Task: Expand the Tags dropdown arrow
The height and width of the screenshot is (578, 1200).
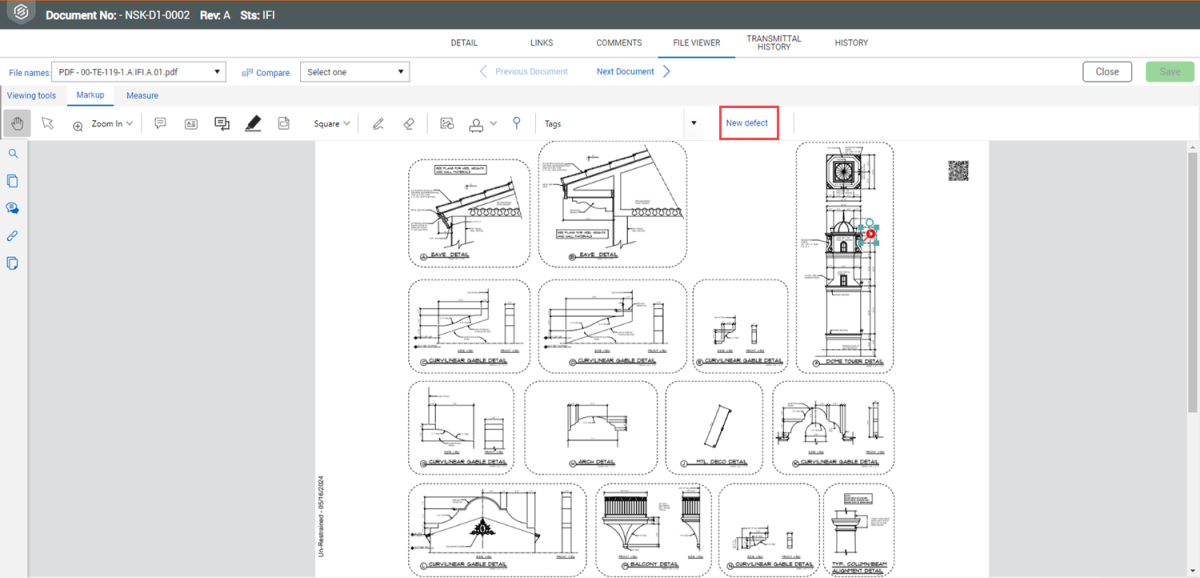Action: tap(693, 124)
